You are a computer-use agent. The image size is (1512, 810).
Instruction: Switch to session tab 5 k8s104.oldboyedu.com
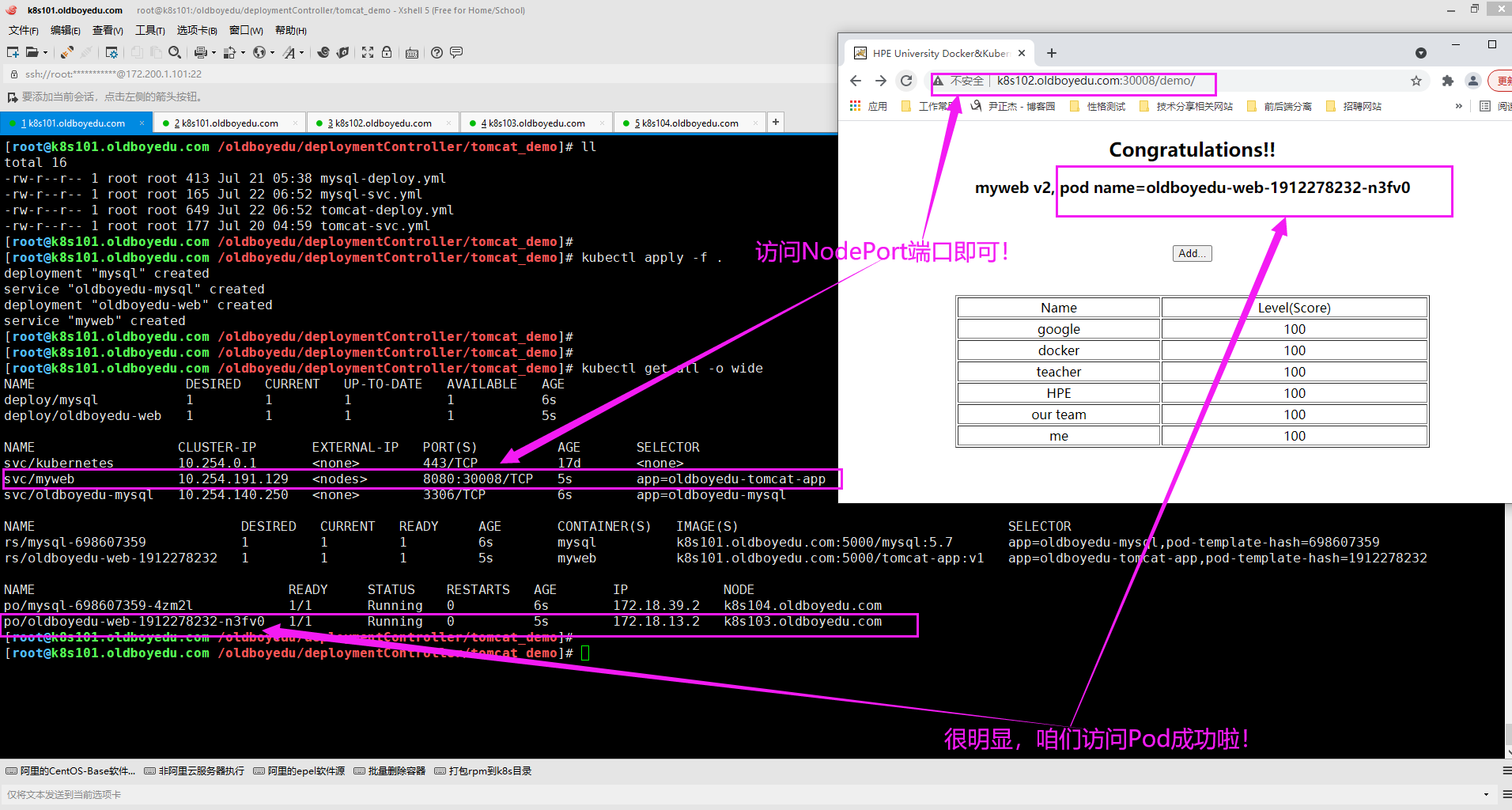pyautogui.click(x=690, y=123)
